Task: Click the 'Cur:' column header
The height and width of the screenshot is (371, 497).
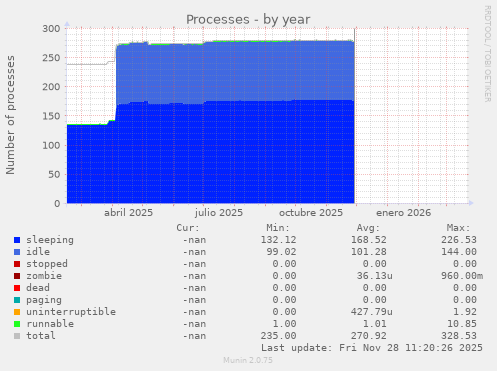Action: pyautogui.click(x=188, y=228)
